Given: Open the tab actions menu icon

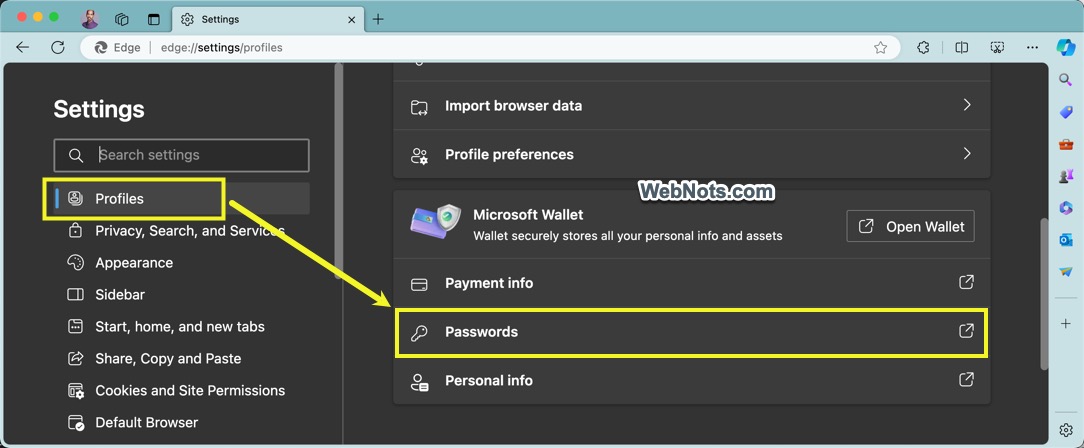Looking at the screenshot, I should [153, 19].
